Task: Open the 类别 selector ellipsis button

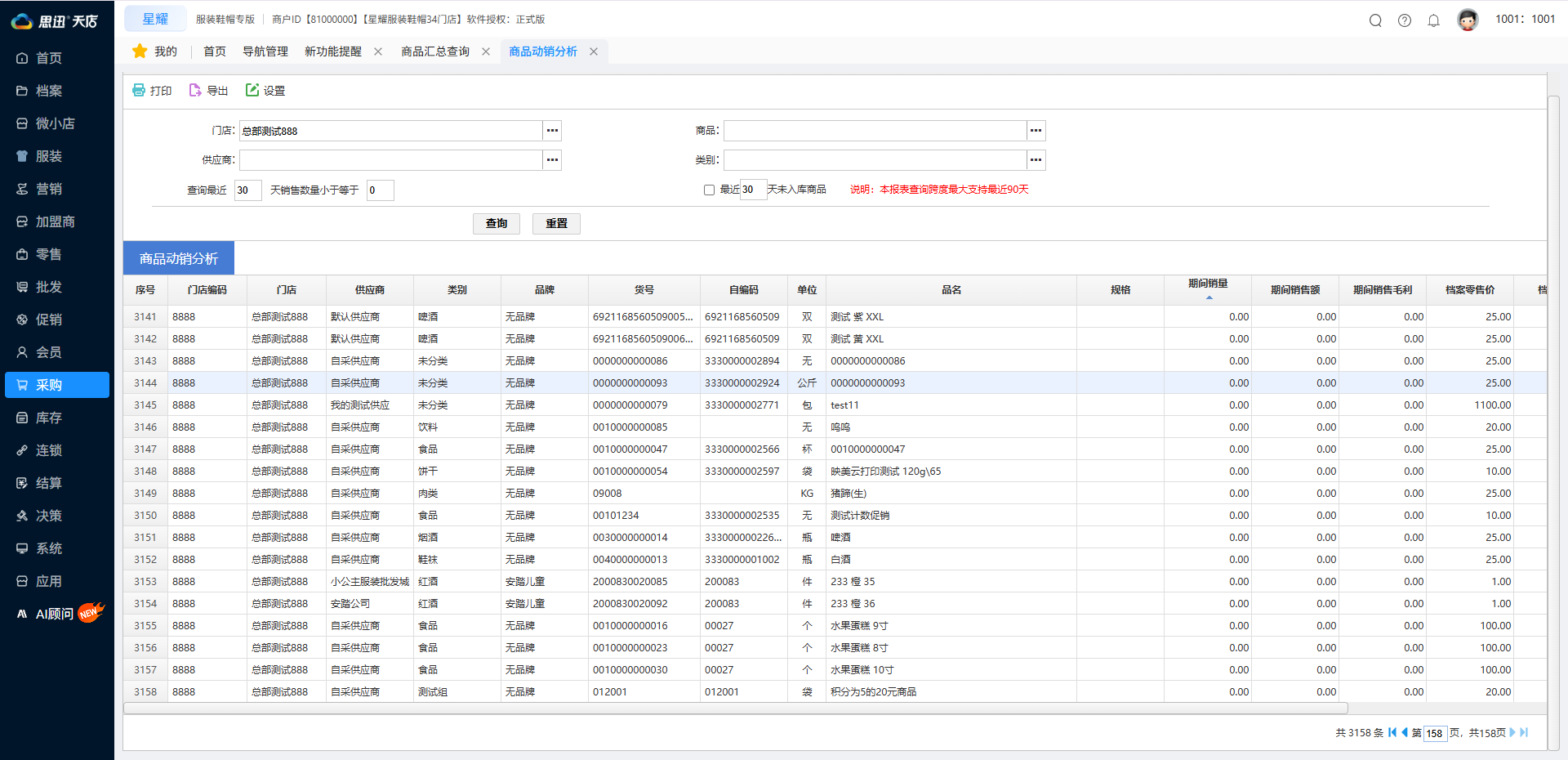Action: [x=1036, y=160]
